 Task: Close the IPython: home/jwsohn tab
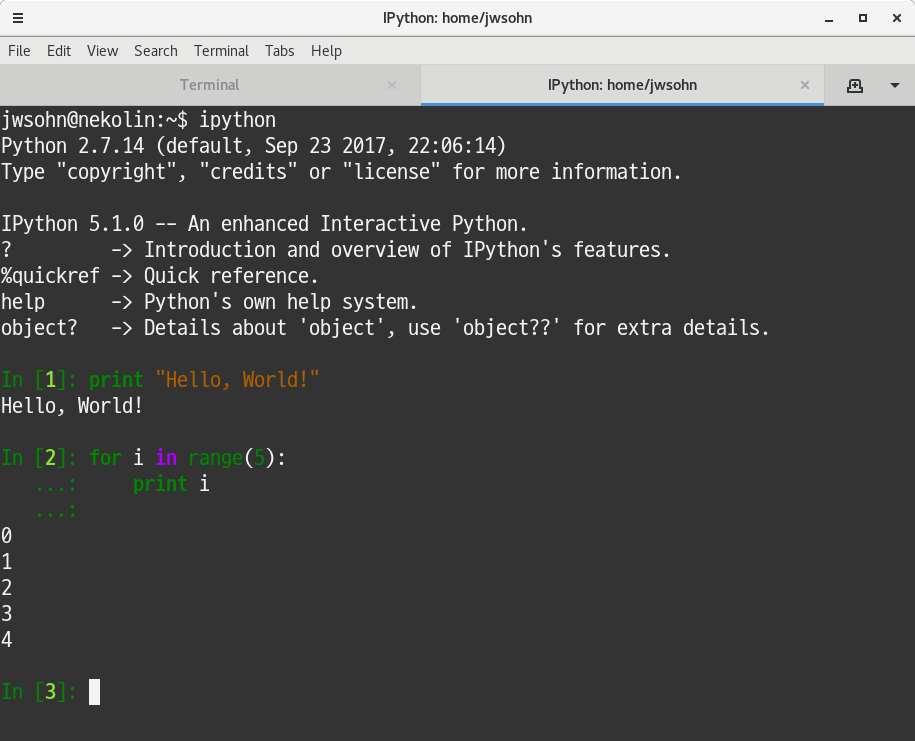point(805,85)
